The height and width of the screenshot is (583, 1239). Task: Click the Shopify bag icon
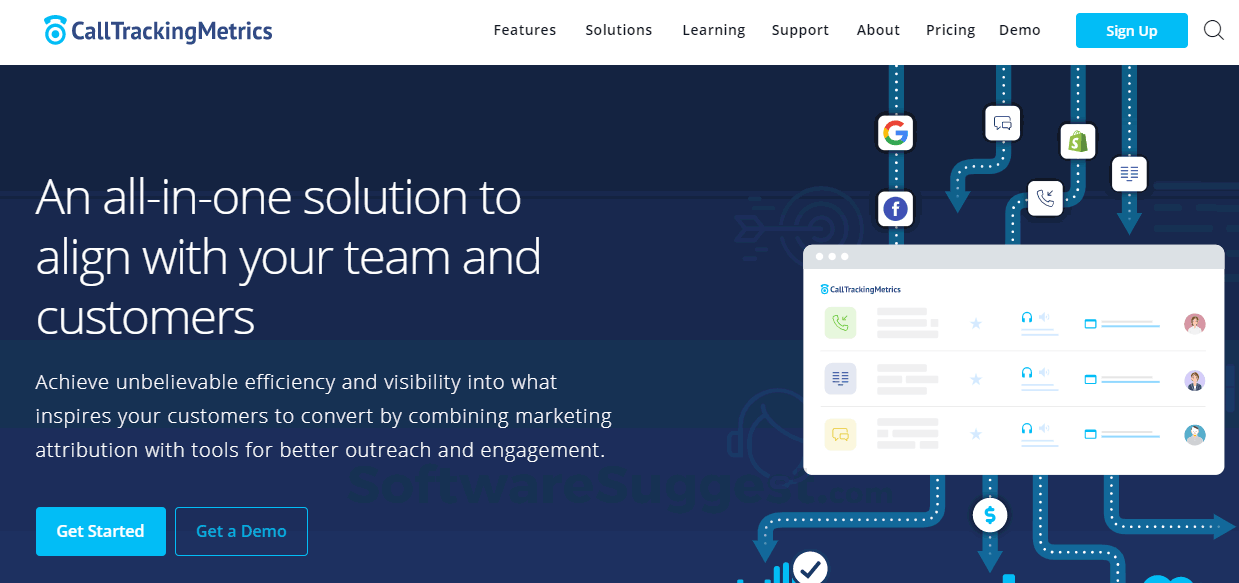(1078, 141)
